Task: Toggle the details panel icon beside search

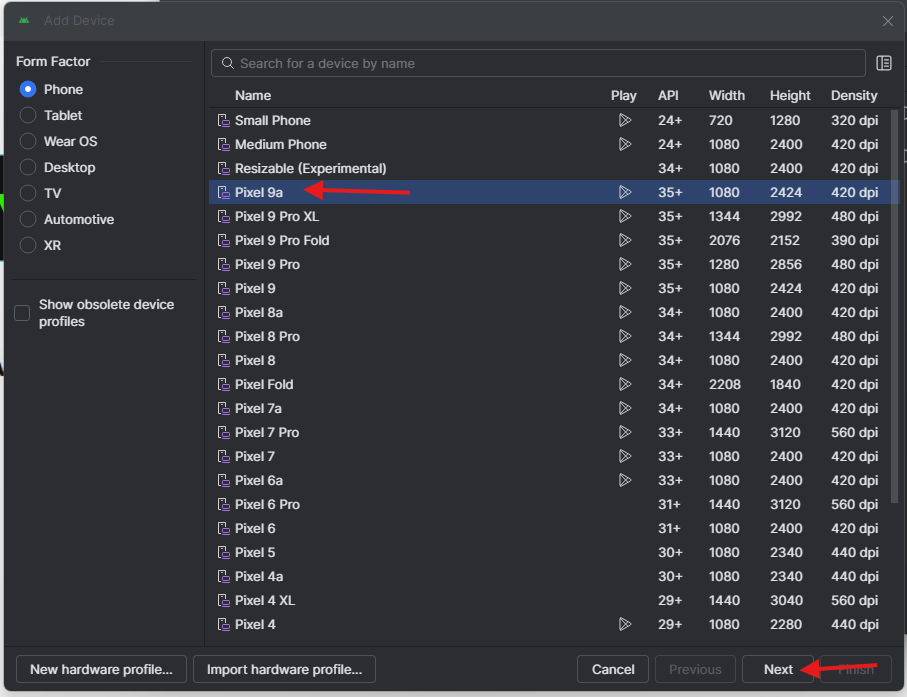Action: (884, 63)
